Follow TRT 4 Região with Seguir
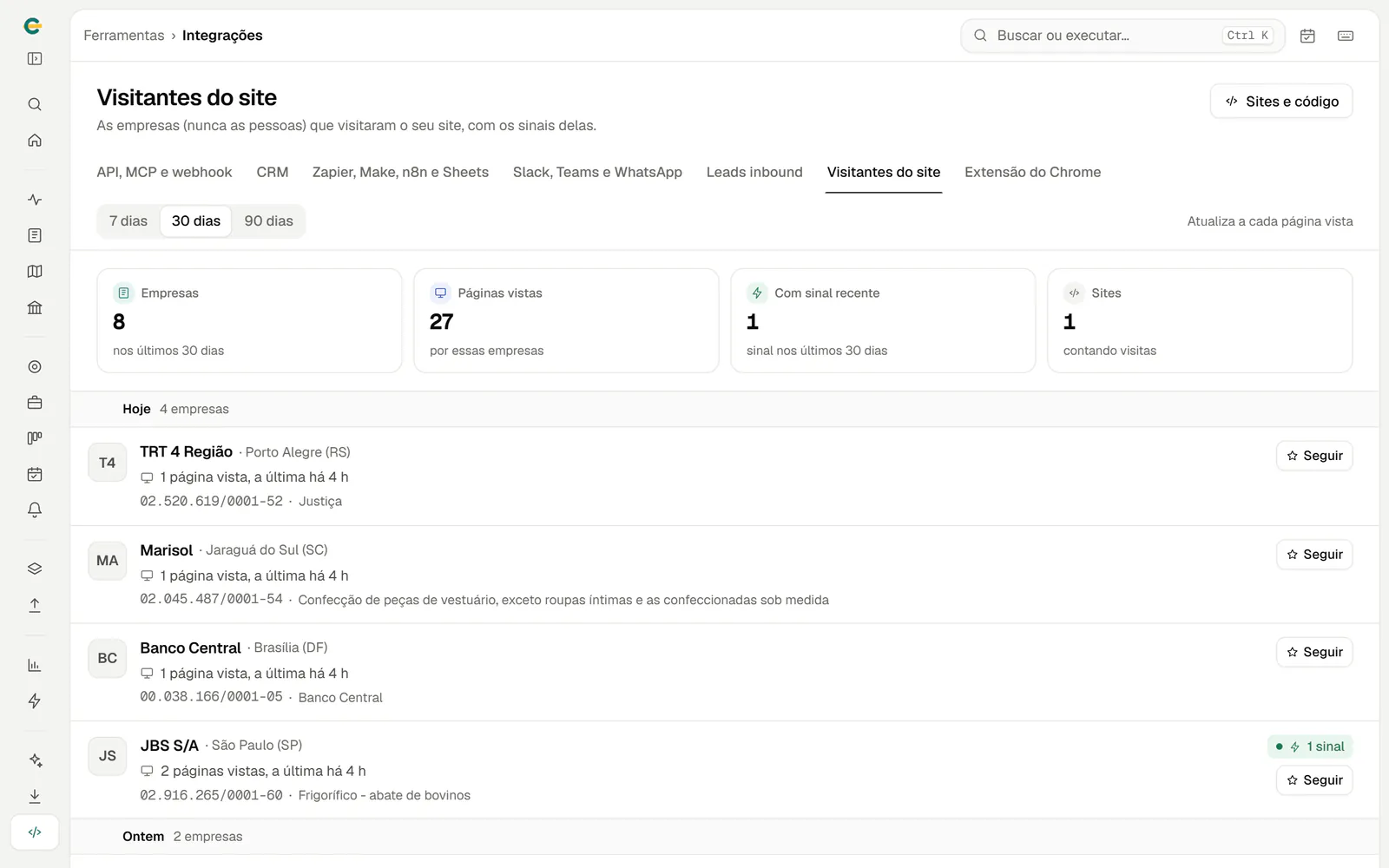The height and width of the screenshot is (868, 1389). coord(1314,456)
